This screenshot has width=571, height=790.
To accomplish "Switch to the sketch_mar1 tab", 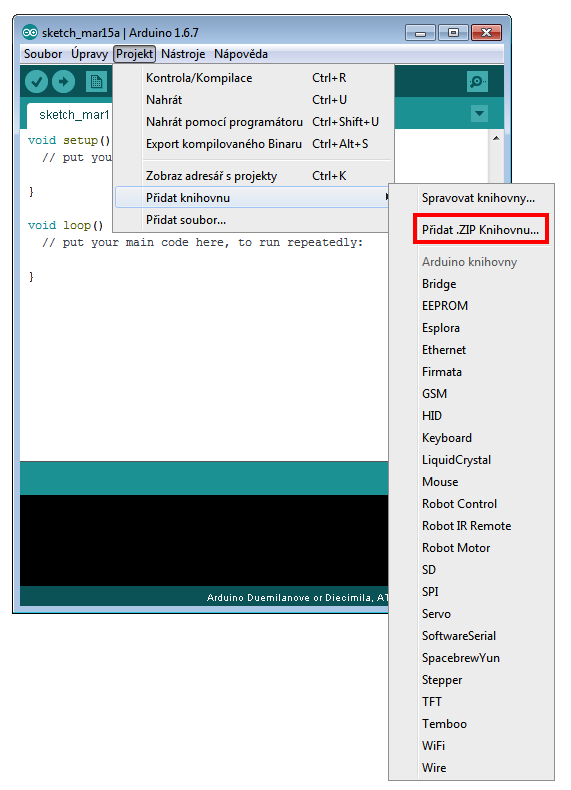I will tap(70, 115).
